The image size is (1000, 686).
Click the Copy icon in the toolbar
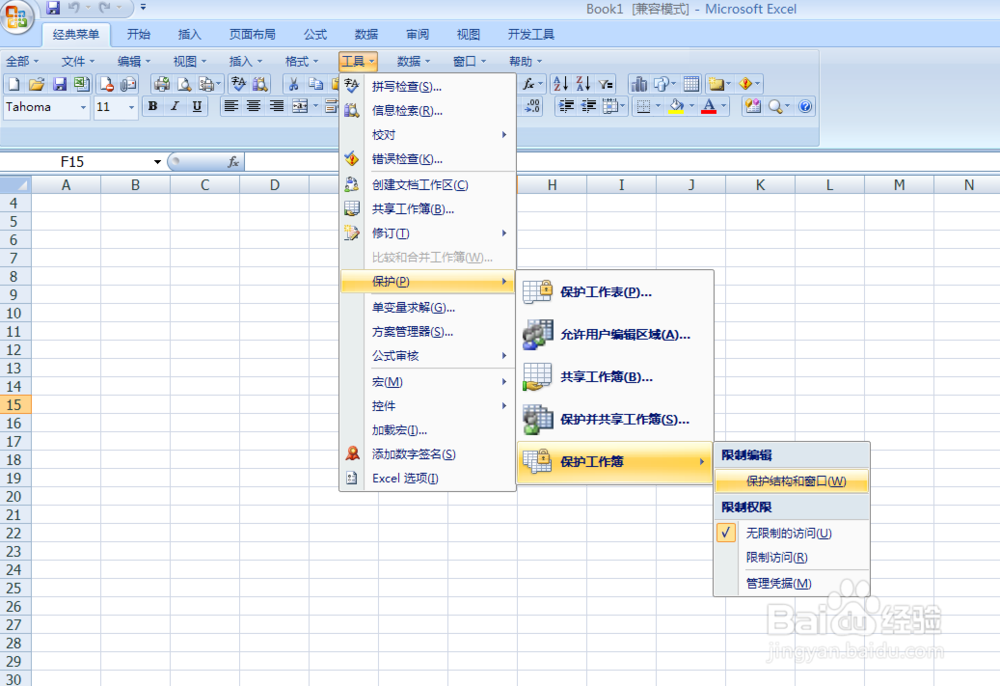(316, 84)
